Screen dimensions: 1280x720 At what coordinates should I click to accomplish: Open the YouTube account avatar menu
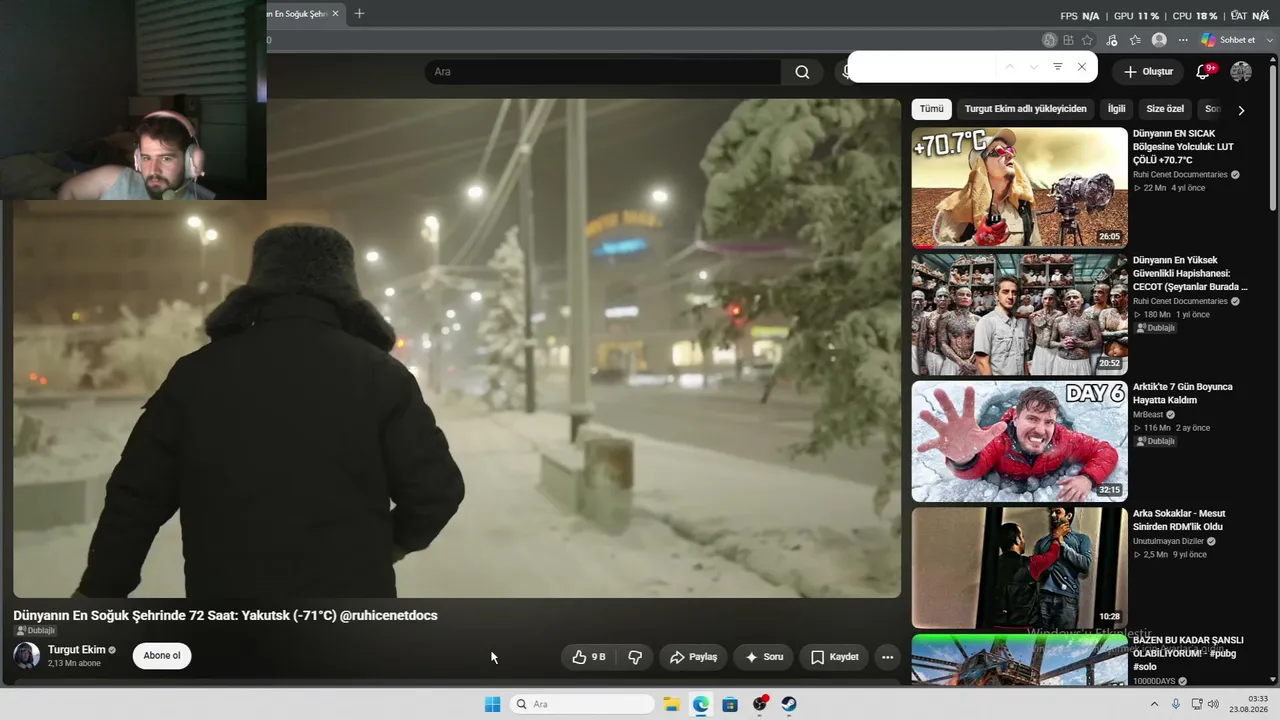pos(1241,72)
